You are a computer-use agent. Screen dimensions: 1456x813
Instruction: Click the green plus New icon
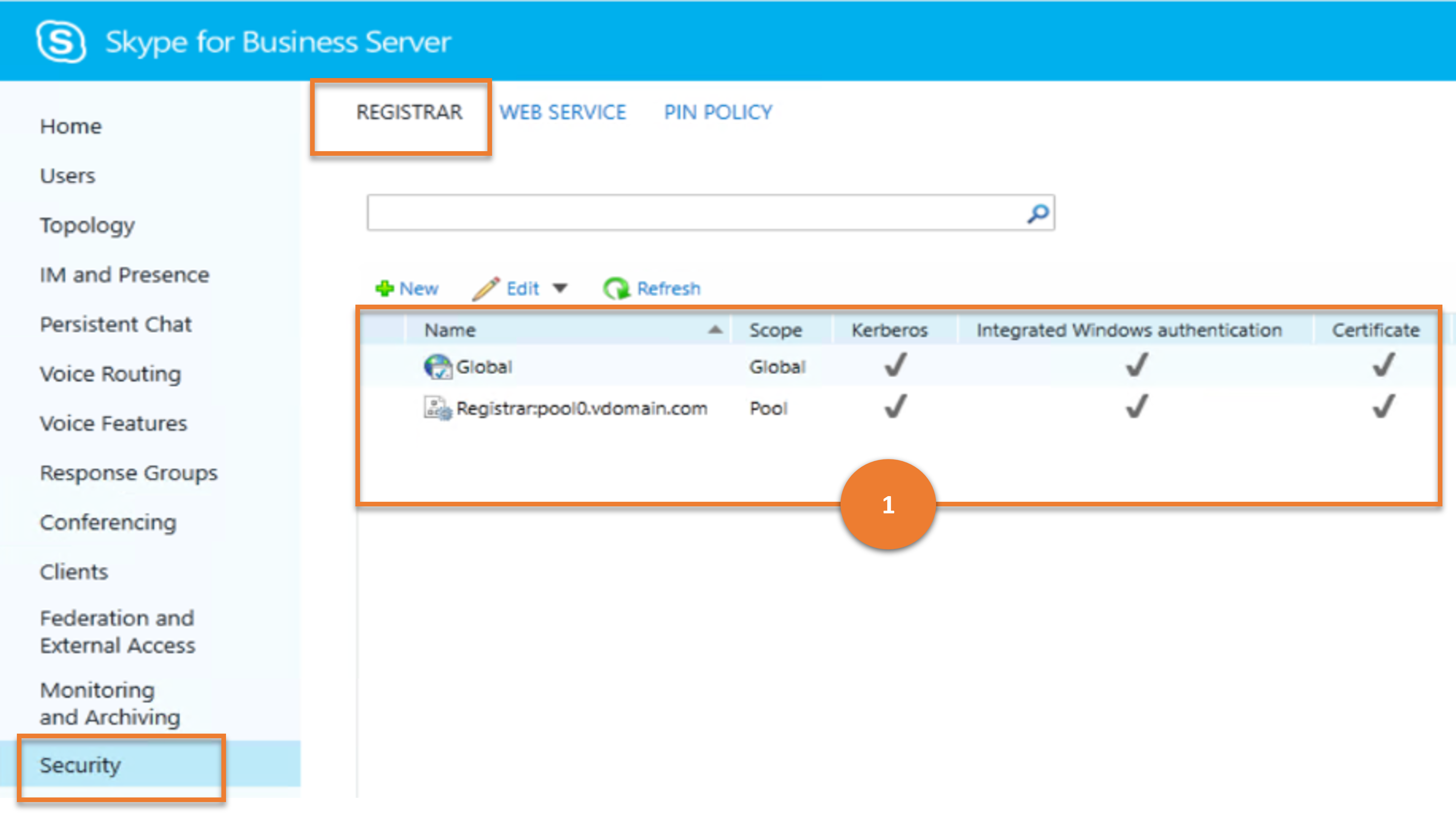tap(384, 288)
